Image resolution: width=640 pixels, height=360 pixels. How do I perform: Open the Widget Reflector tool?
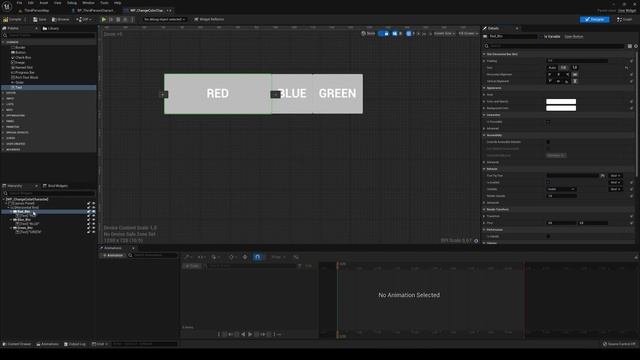click(x=209, y=19)
